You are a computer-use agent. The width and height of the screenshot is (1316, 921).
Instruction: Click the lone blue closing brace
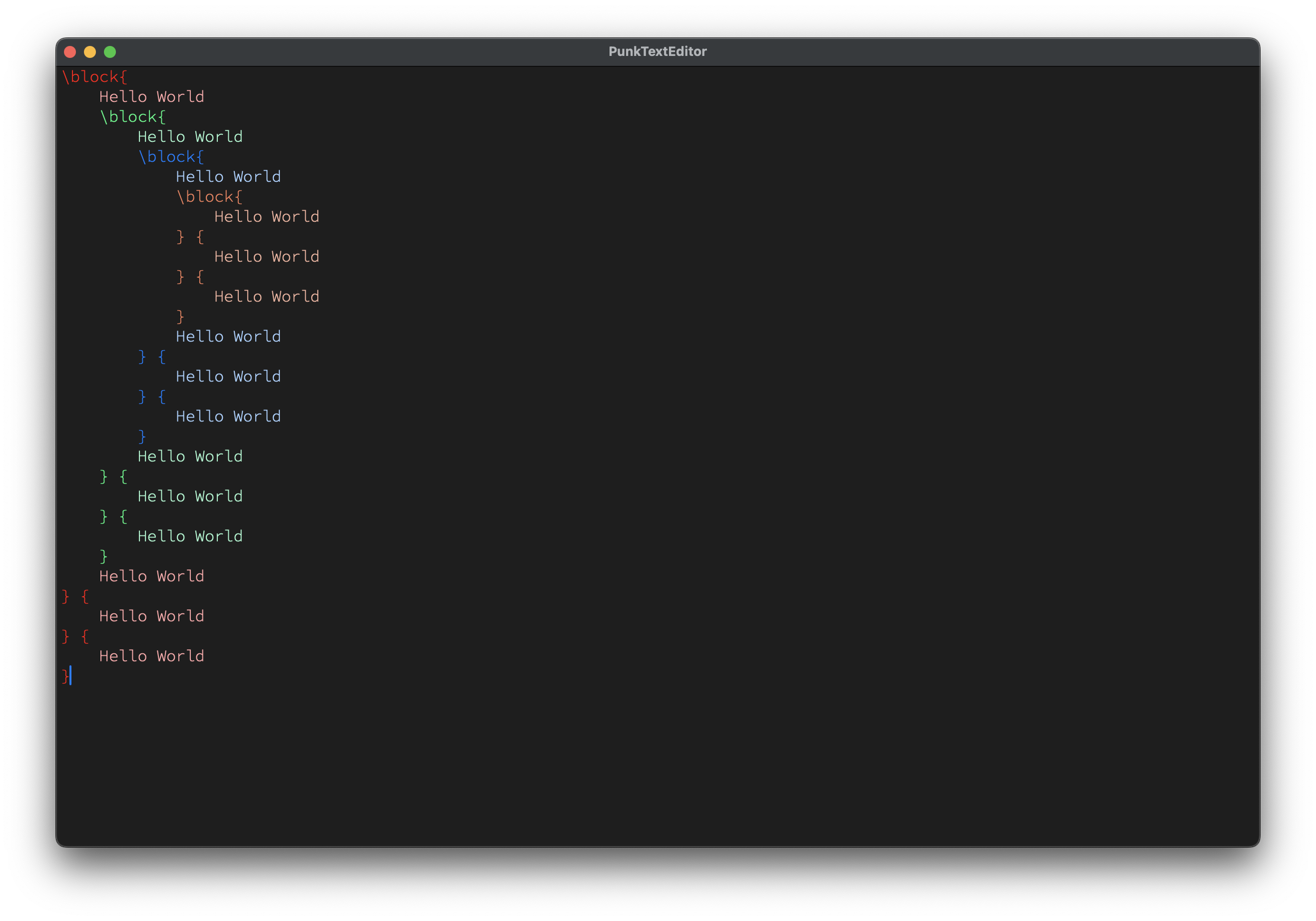point(142,437)
